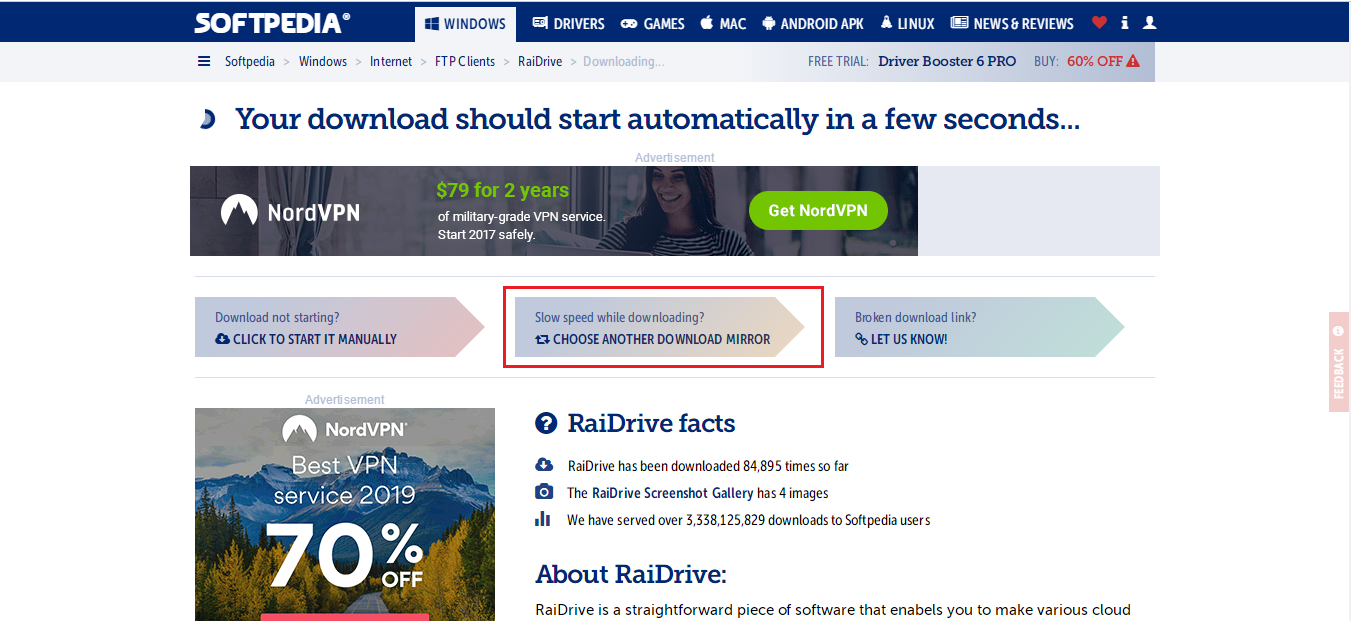Click the '$79 for 2 years' ad text
1351x621 pixels.
[x=503, y=190]
